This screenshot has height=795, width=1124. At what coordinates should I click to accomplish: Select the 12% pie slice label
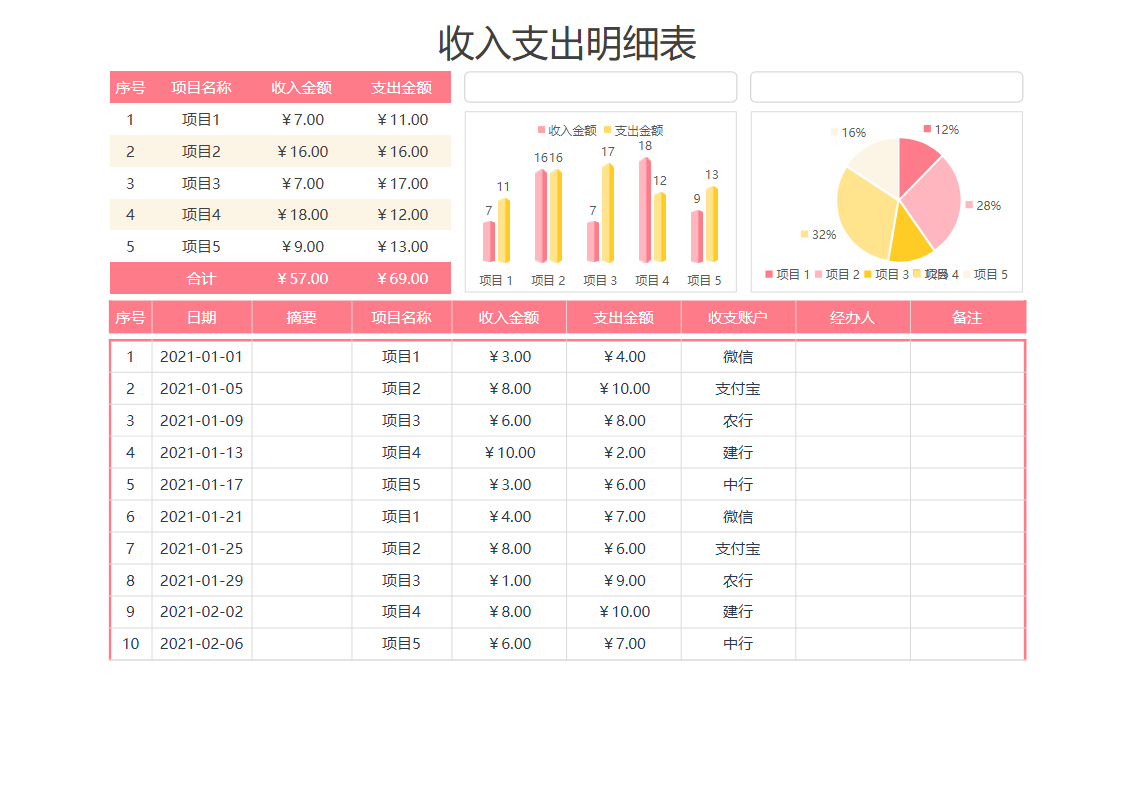[x=941, y=130]
